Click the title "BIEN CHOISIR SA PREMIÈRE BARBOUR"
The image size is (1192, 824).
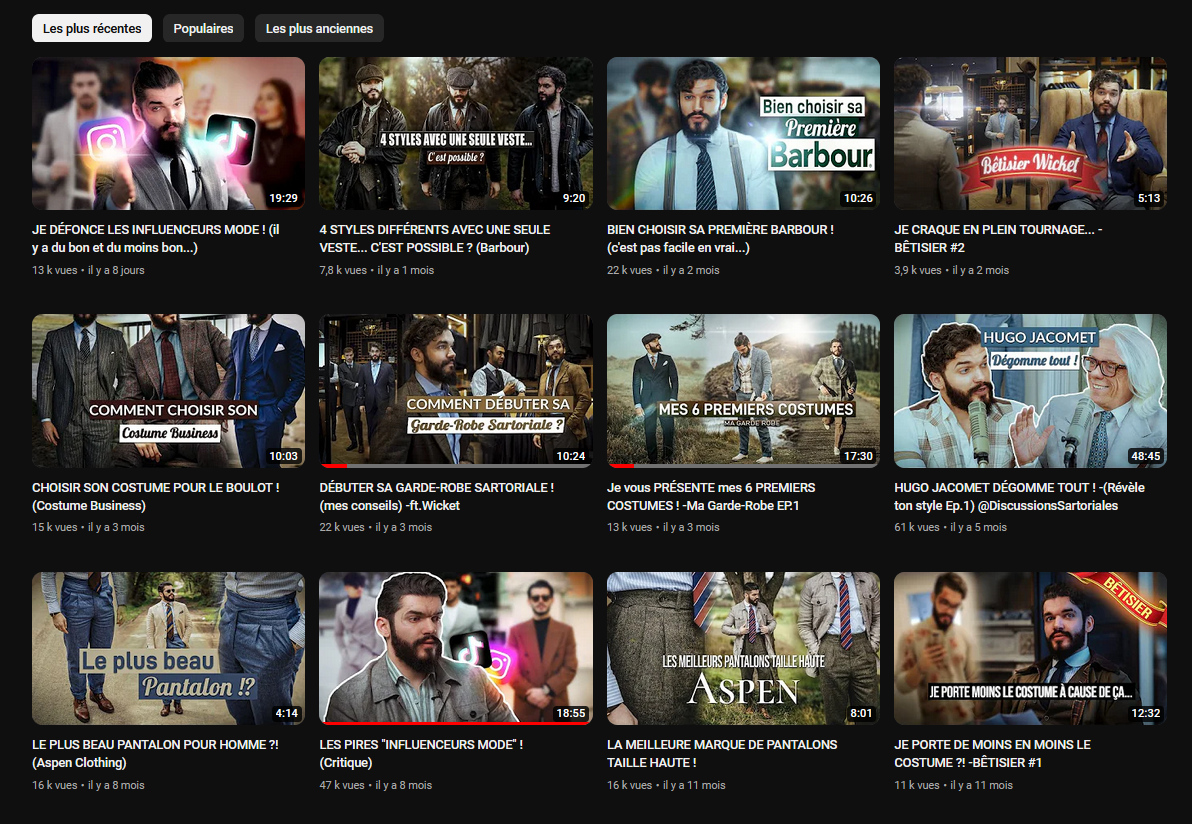coord(720,230)
